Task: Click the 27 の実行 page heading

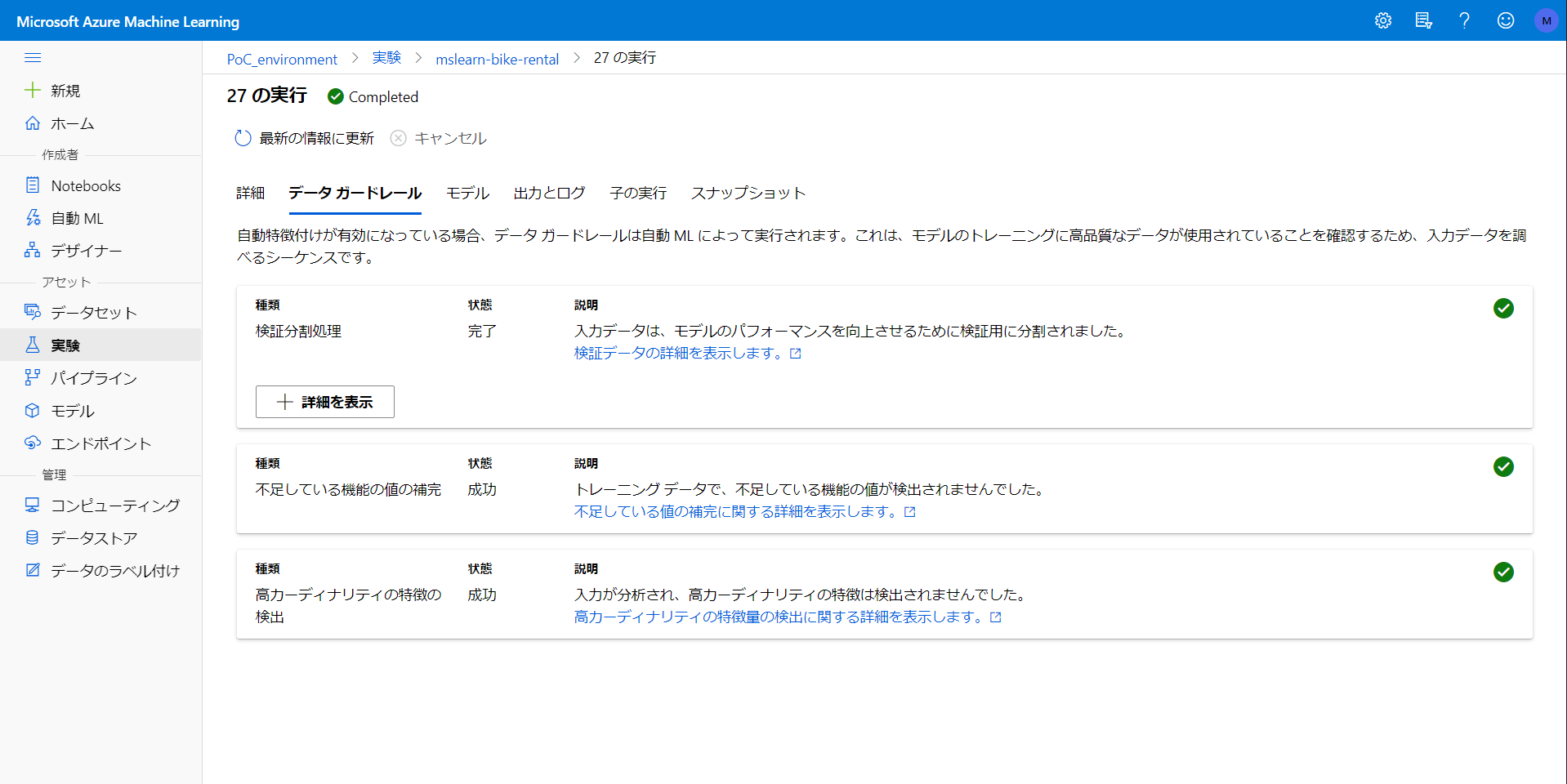Action: [x=267, y=96]
